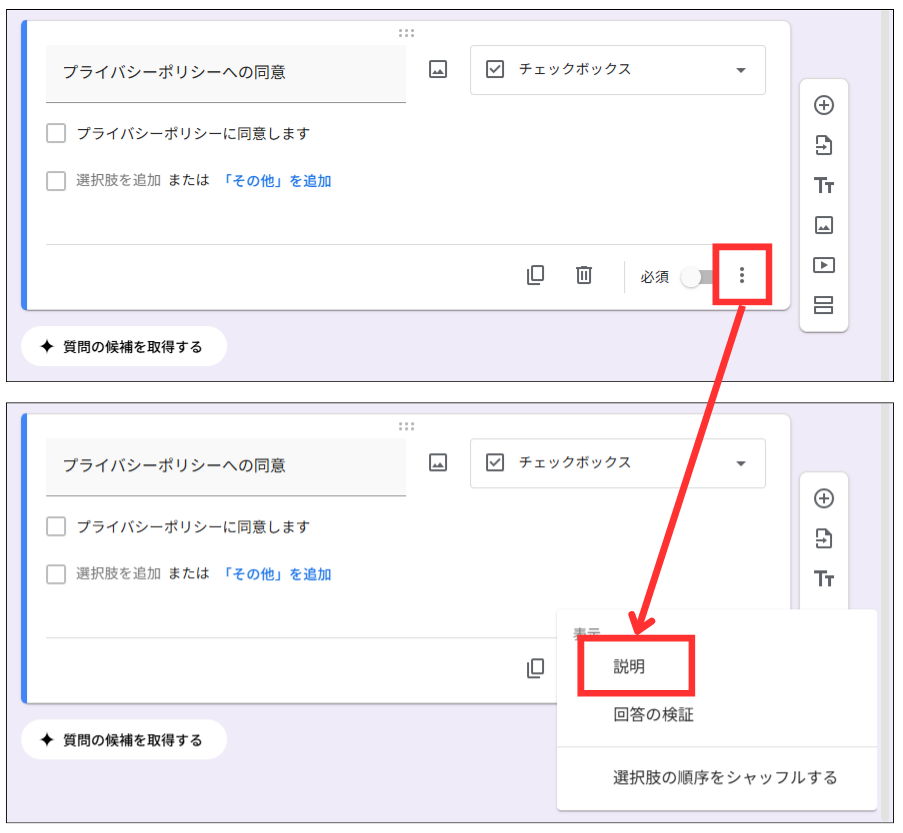Viewport: 903px width, 833px height.
Task: Select 説明 from the options menu
Action: [x=629, y=667]
